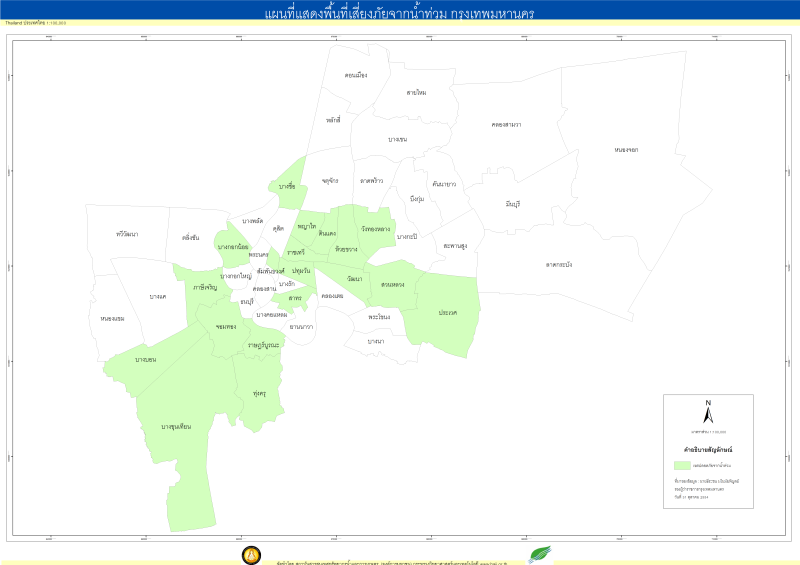Click the green flood-risk legend swatch
This screenshot has height=565, width=800.
tap(684, 465)
